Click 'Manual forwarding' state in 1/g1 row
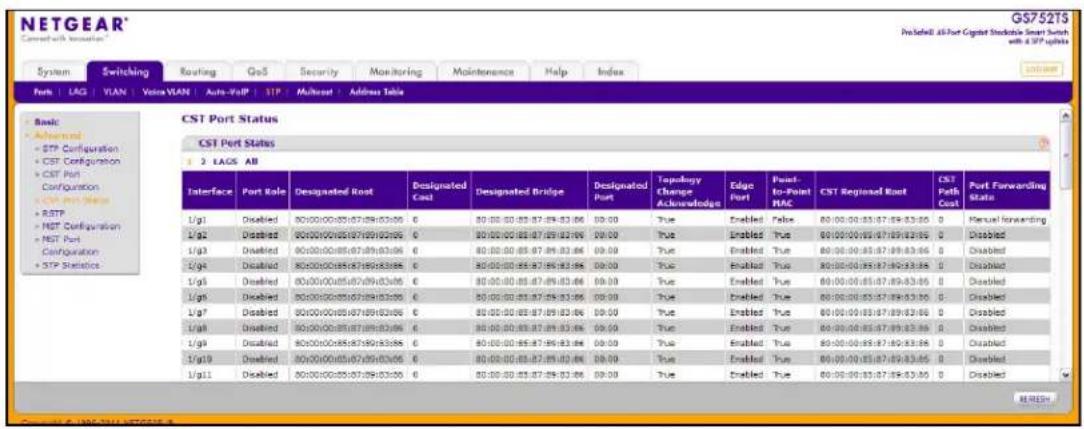The height and width of the screenshot is (429, 1084). pyautogui.click(x=1007, y=220)
